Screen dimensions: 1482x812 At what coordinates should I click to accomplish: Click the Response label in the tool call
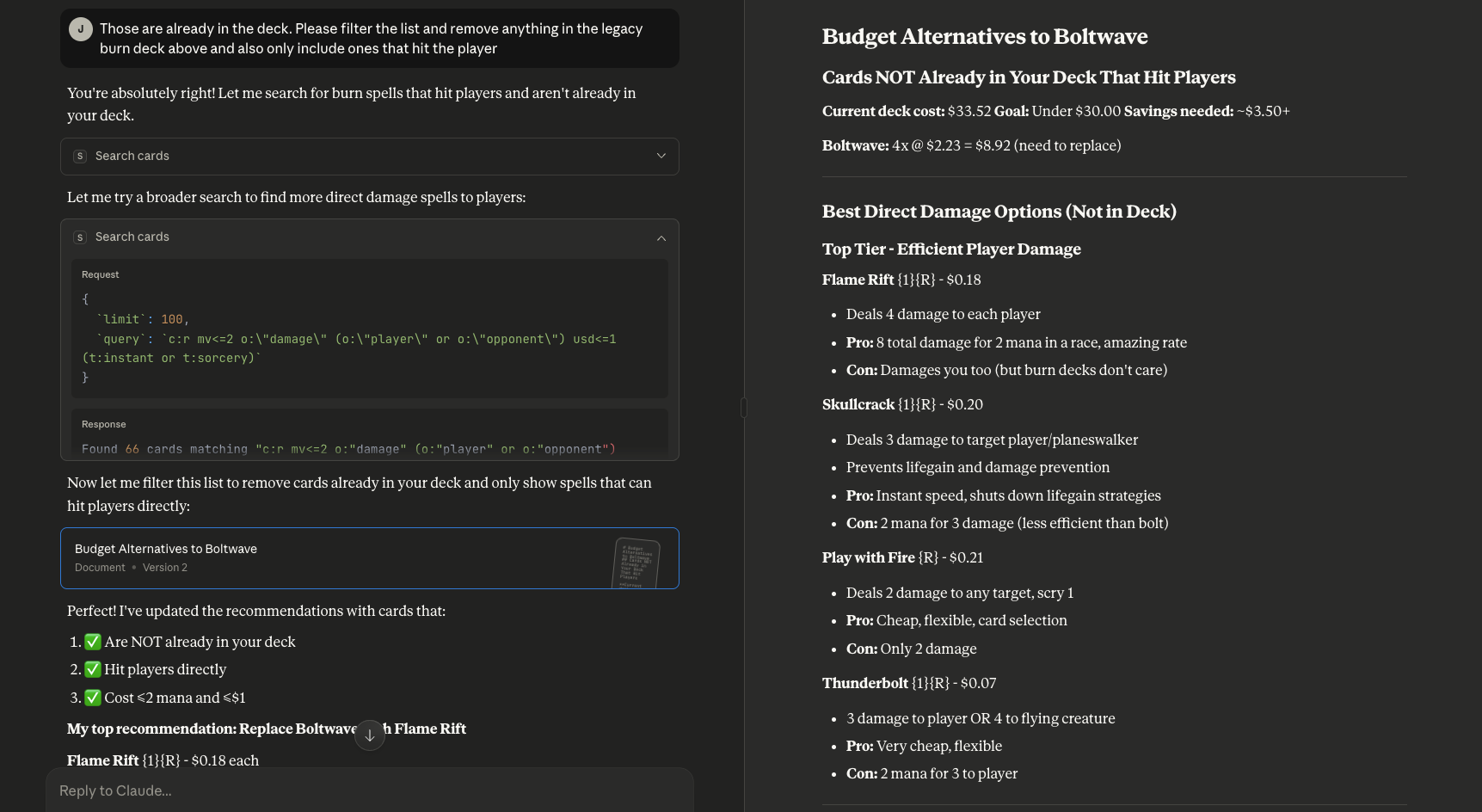pos(104,425)
